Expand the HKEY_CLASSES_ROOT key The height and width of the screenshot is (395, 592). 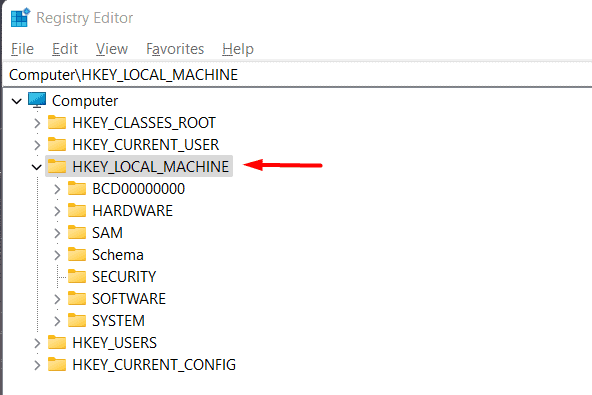point(37,123)
